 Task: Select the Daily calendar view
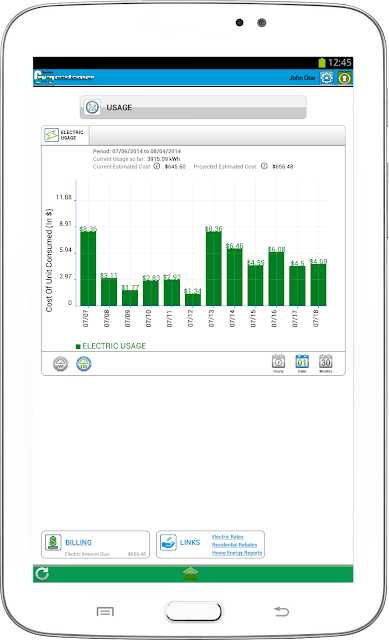[302, 363]
